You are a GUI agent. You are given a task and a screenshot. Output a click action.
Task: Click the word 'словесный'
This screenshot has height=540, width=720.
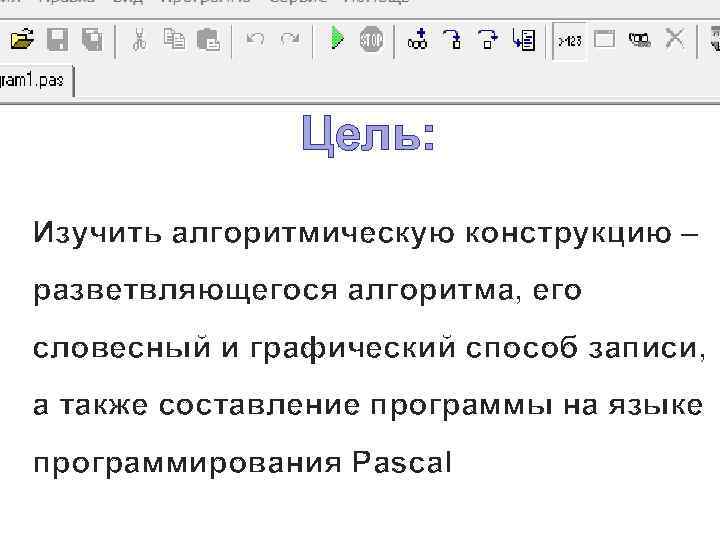click(122, 348)
